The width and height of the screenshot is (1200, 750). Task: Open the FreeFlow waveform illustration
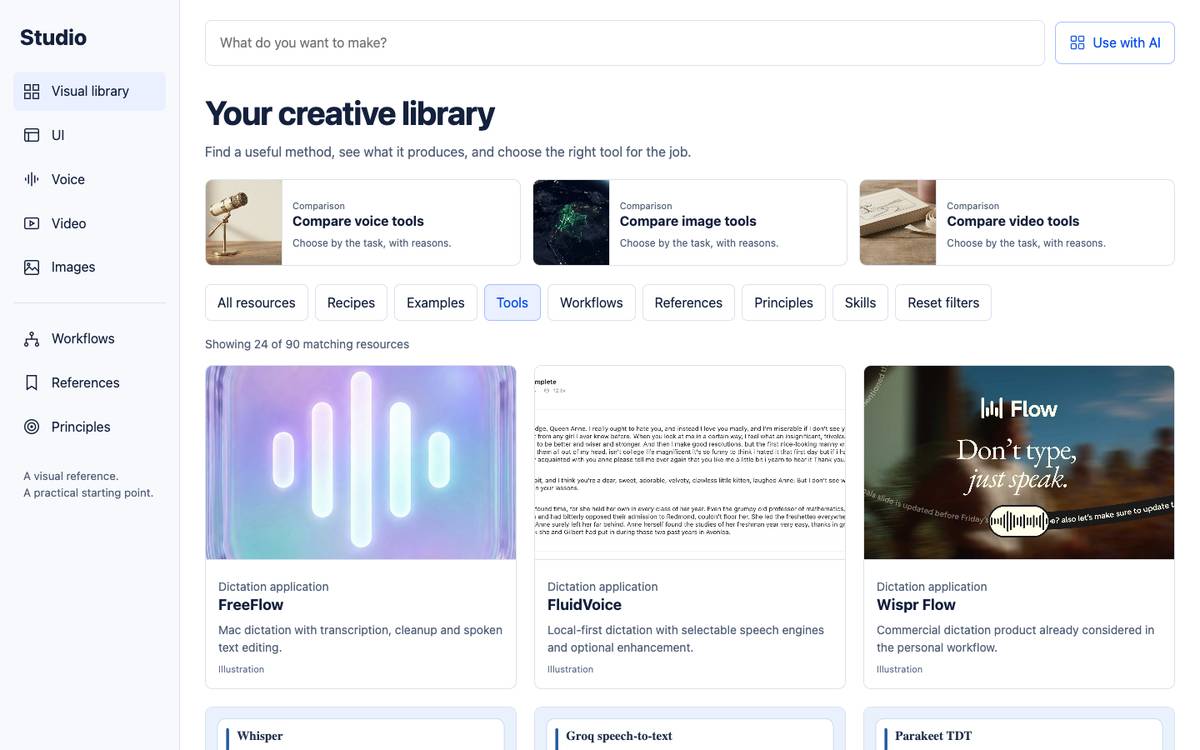(361, 462)
